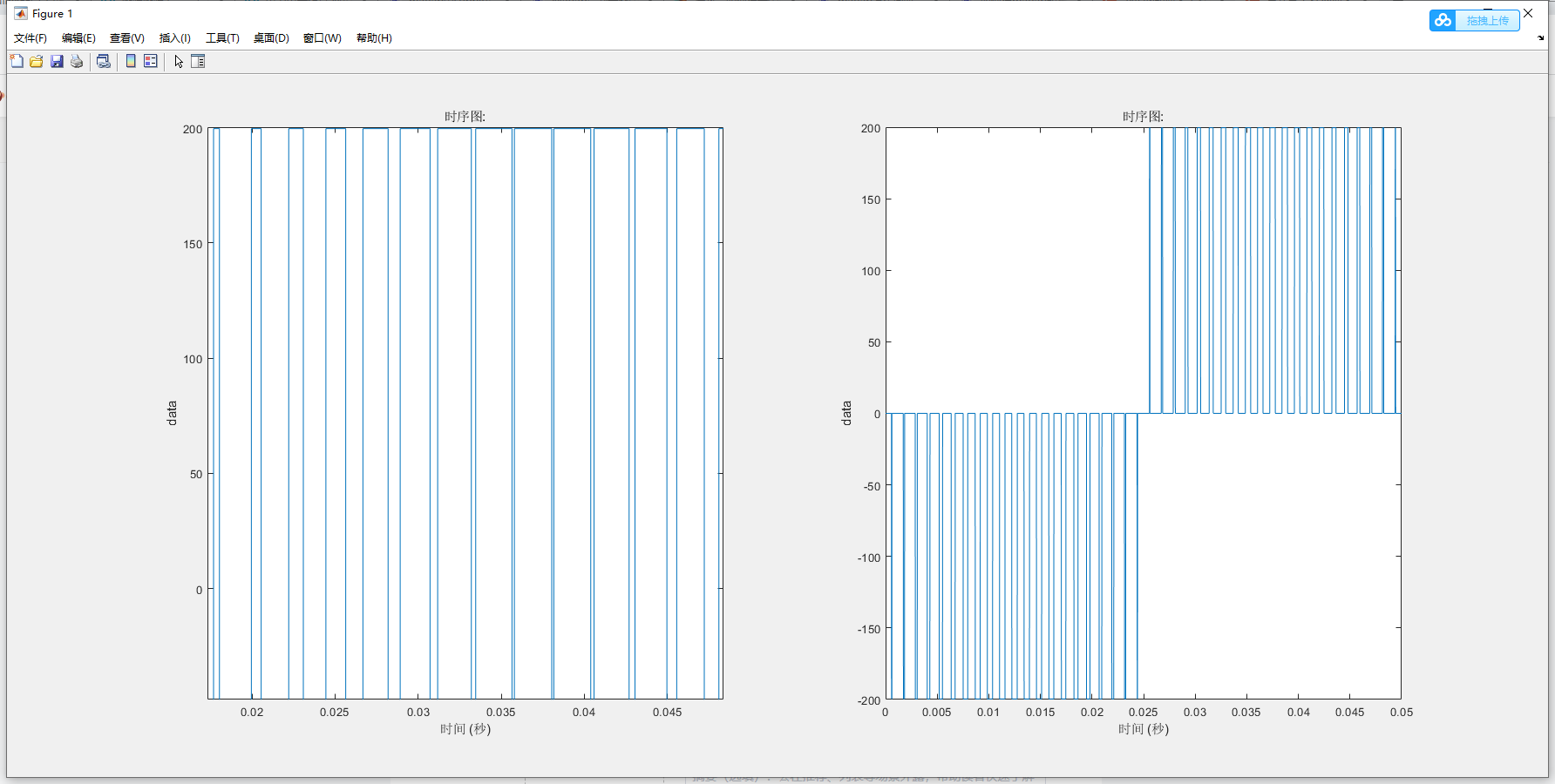Print the figure using the printer icon
The height and width of the screenshot is (784, 1555).
tap(77, 61)
